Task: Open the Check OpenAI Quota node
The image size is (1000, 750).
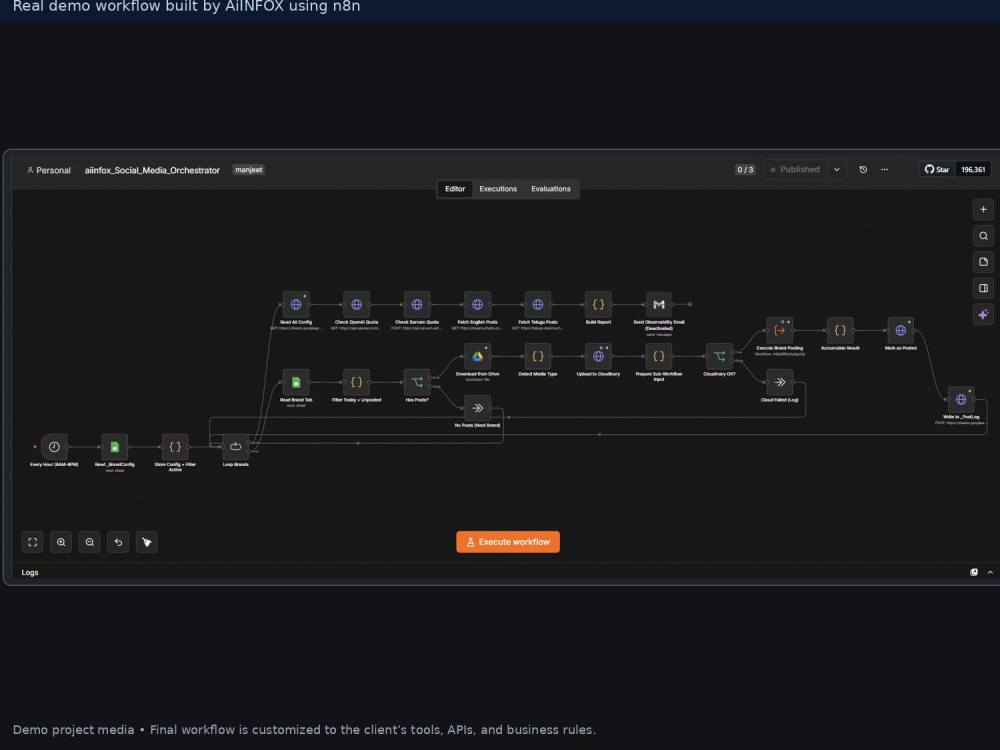Action: (x=357, y=305)
